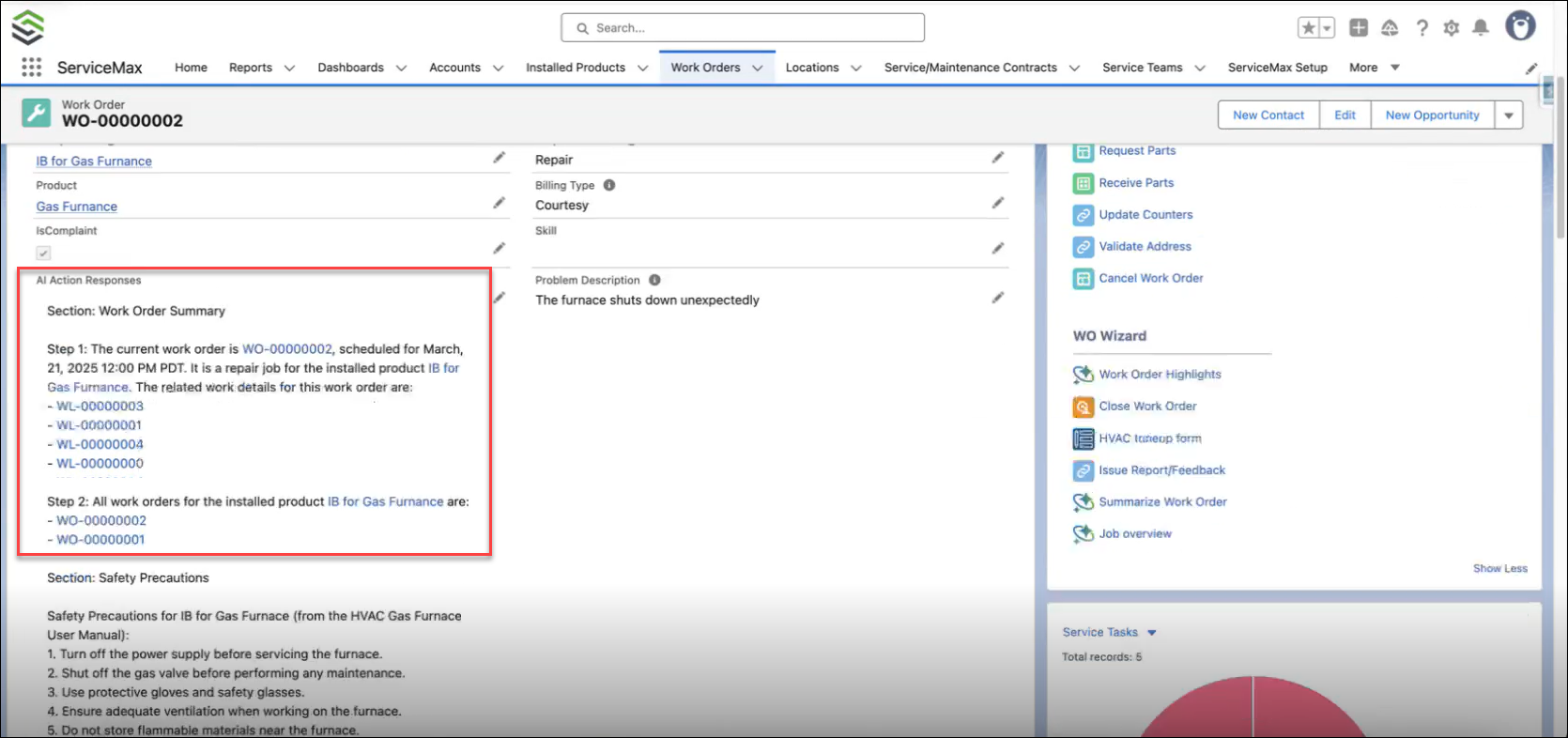Click the Global Actions plus icon
This screenshot has height=738, width=1568.
(1359, 28)
